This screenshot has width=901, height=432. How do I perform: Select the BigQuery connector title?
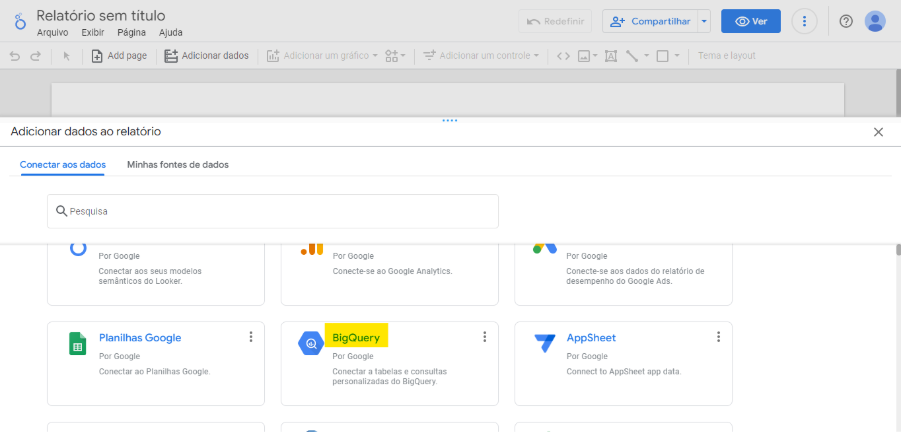(x=356, y=338)
